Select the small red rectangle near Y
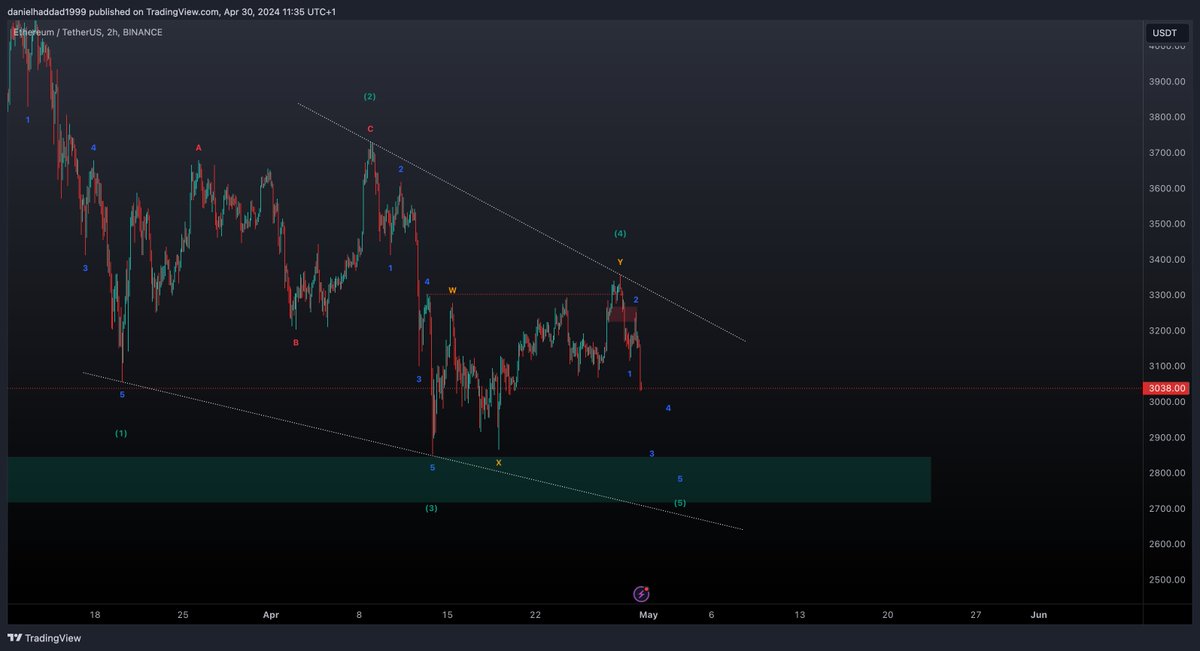The width and height of the screenshot is (1200, 651). 621,314
